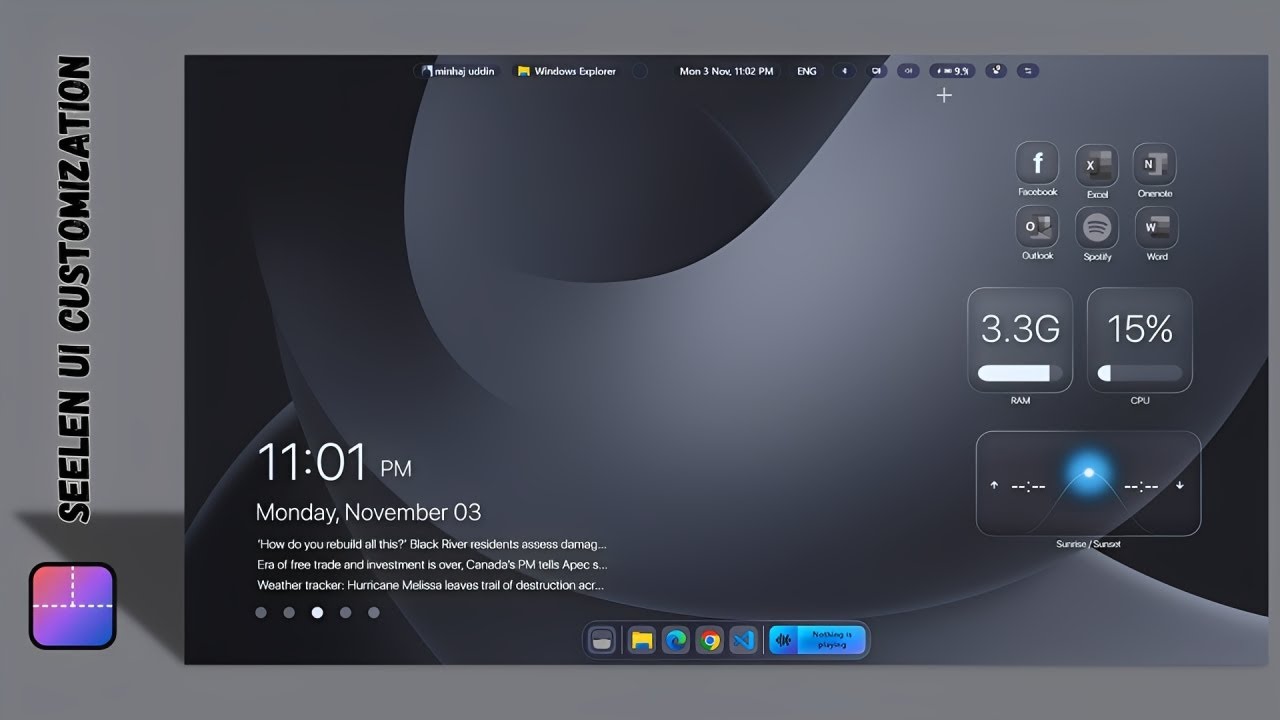Open File Explorer from the dock
The width and height of the screenshot is (1280, 720).
coord(642,641)
